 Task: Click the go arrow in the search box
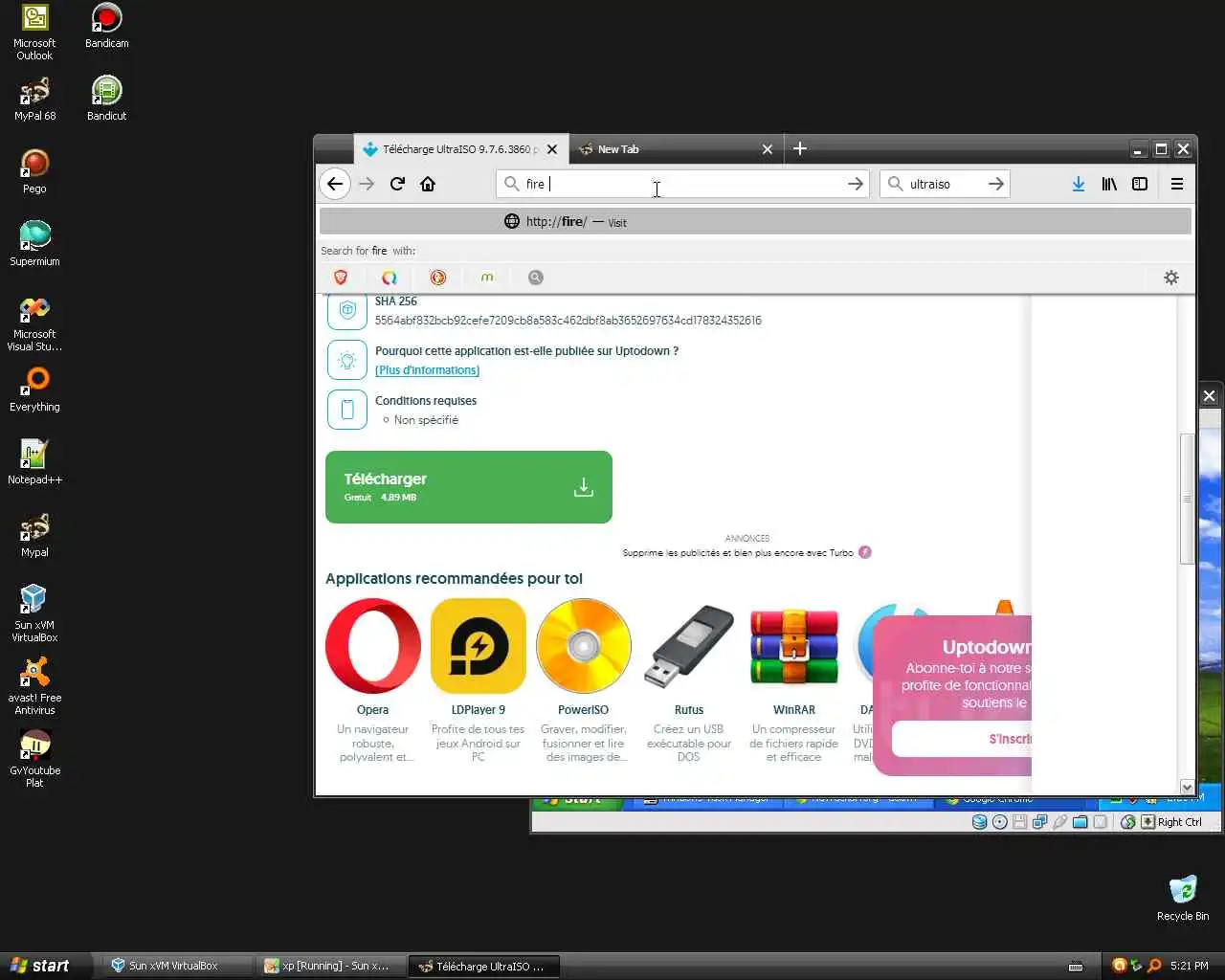coord(995,184)
